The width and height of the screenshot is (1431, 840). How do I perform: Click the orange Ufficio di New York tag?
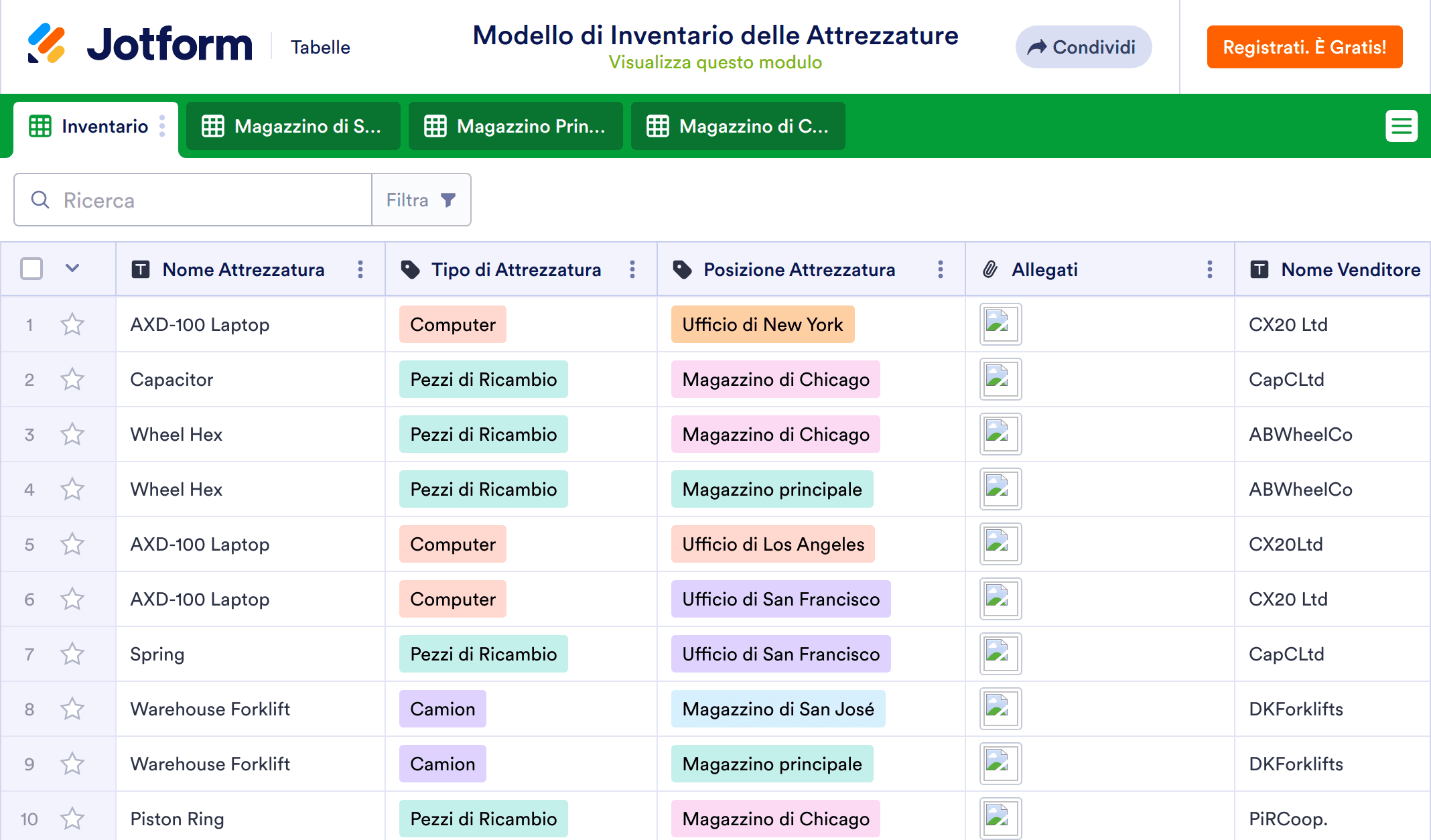click(x=762, y=324)
